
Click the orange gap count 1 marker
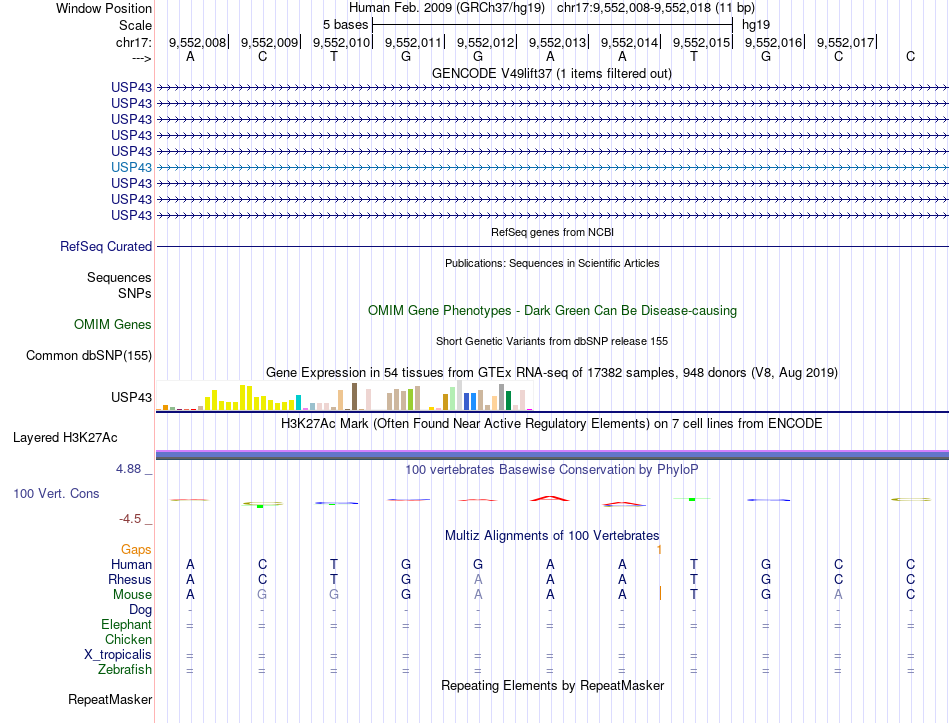[x=659, y=550]
